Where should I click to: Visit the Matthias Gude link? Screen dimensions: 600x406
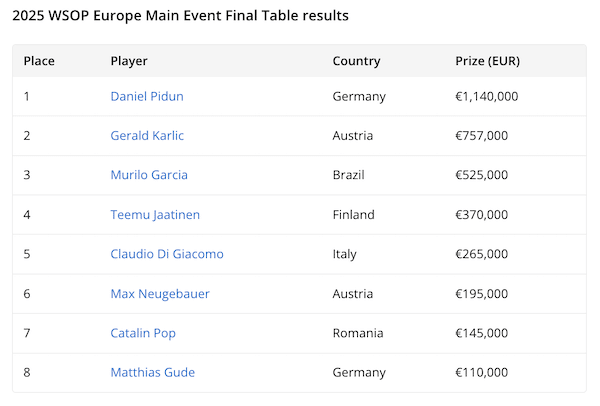tap(152, 373)
